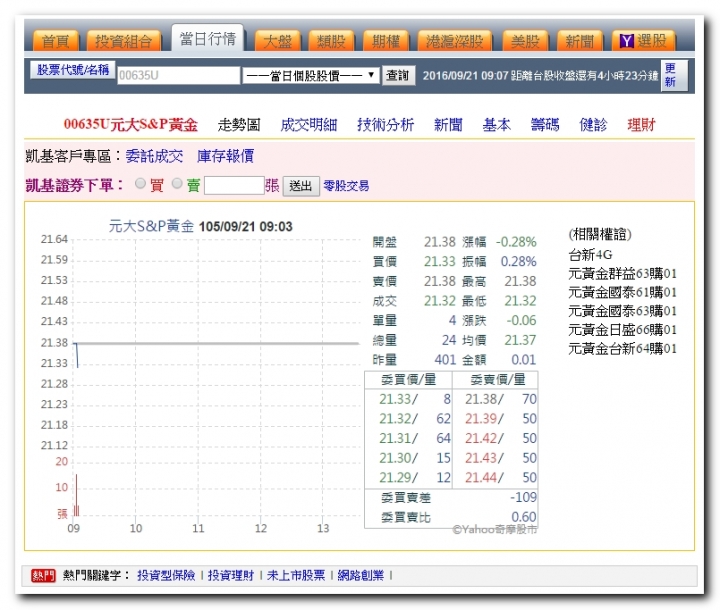Image resolution: width=720 pixels, height=610 pixels.
Task: View the 成交明細 trade details link
Action: coord(308,125)
